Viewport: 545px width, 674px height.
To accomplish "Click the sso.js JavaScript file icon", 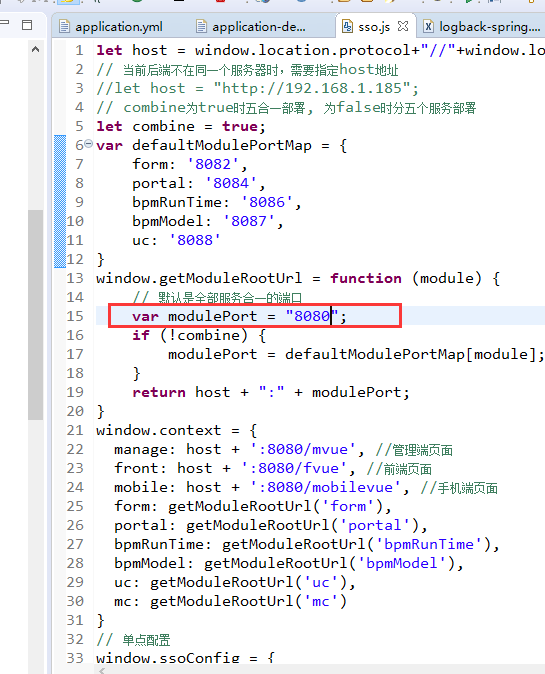I will [x=347, y=27].
